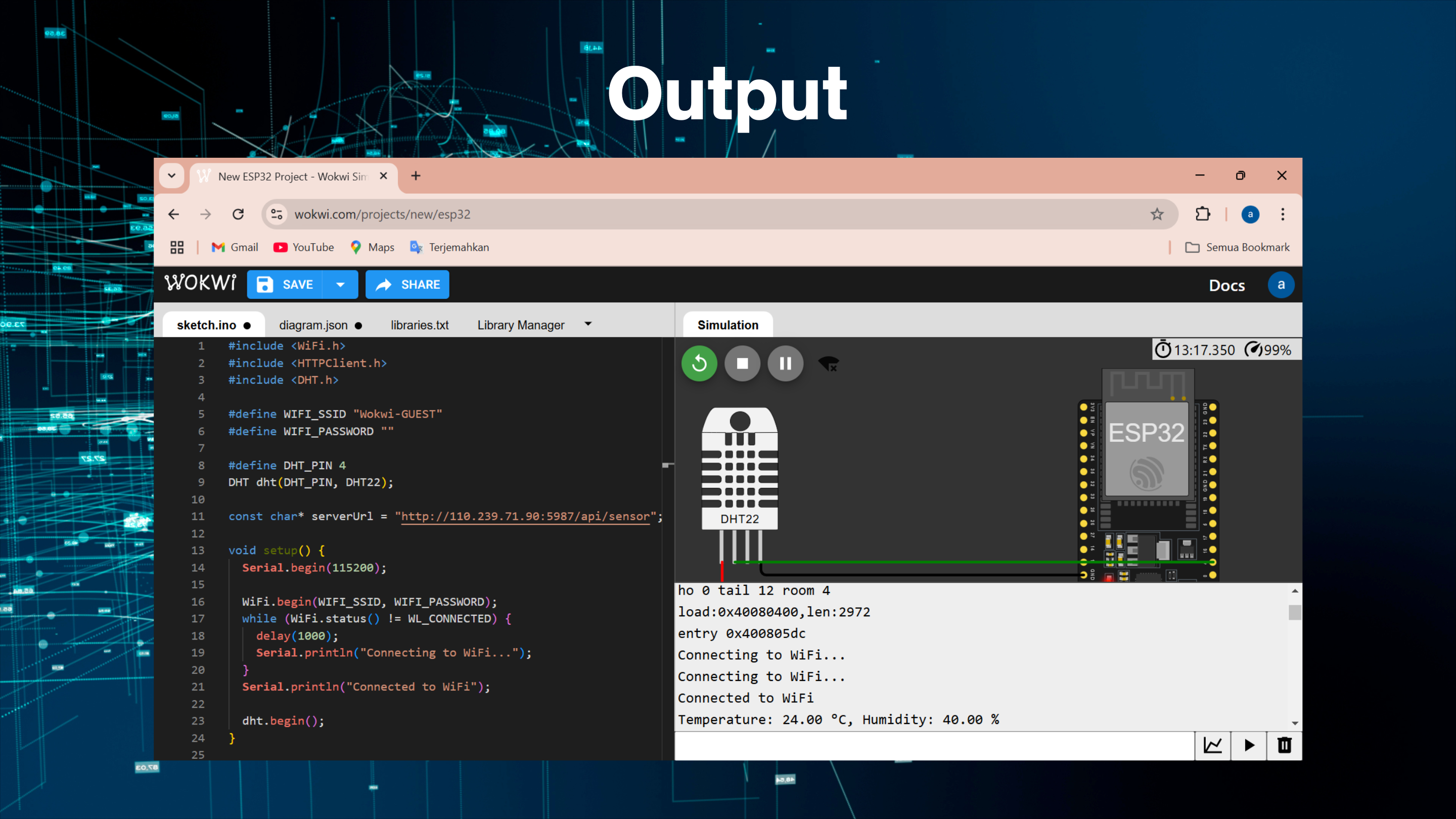Screen dimensions: 1456x819
Task: Open the serial plotter chart icon
Action: [1212, 746]
